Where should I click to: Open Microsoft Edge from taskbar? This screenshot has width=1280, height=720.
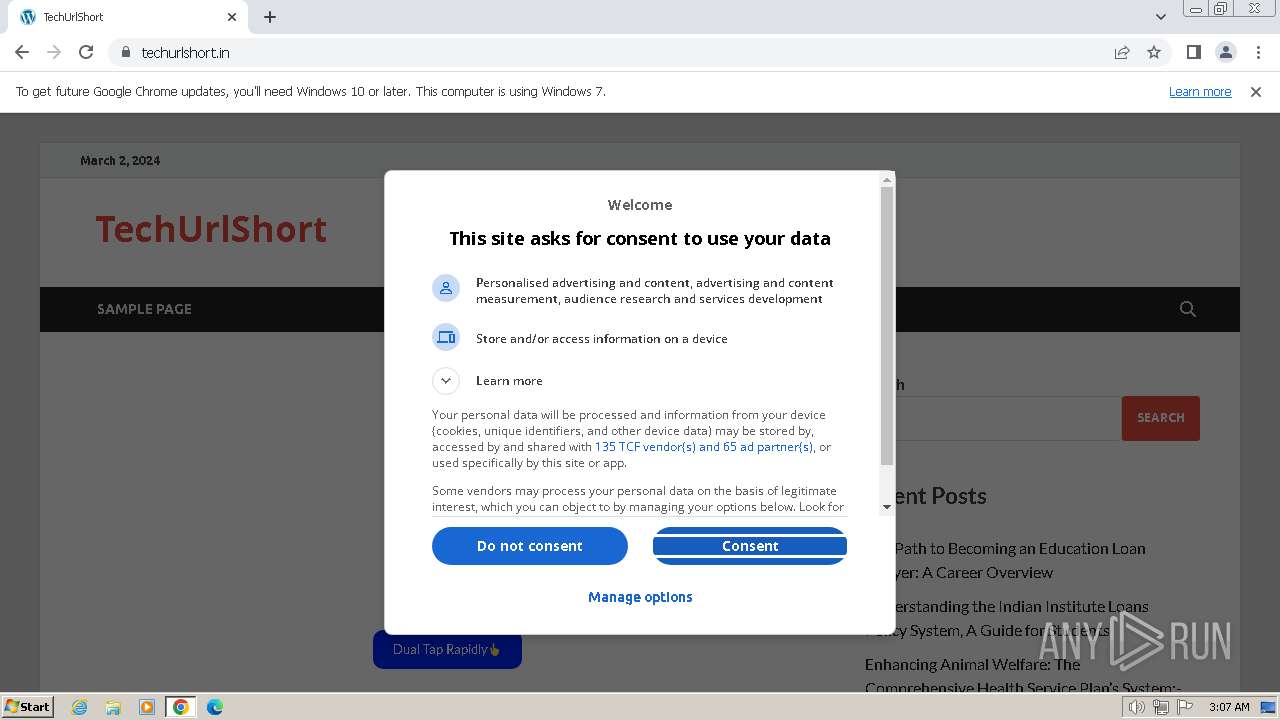(x=214, y=707)
